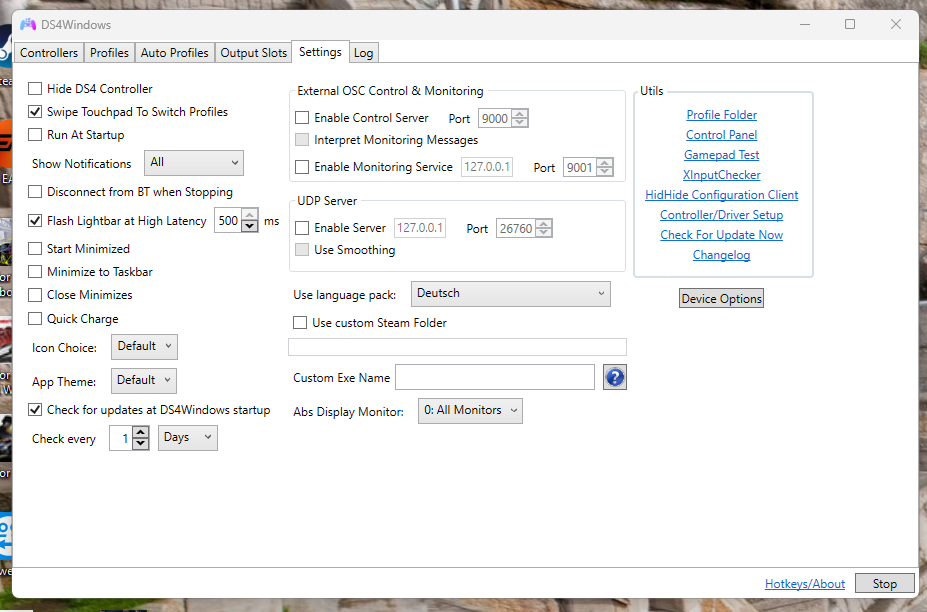This screenshot has height=612, width=927.
Task: Select the Output Slots tab
Action: click(x=254, y=53)
